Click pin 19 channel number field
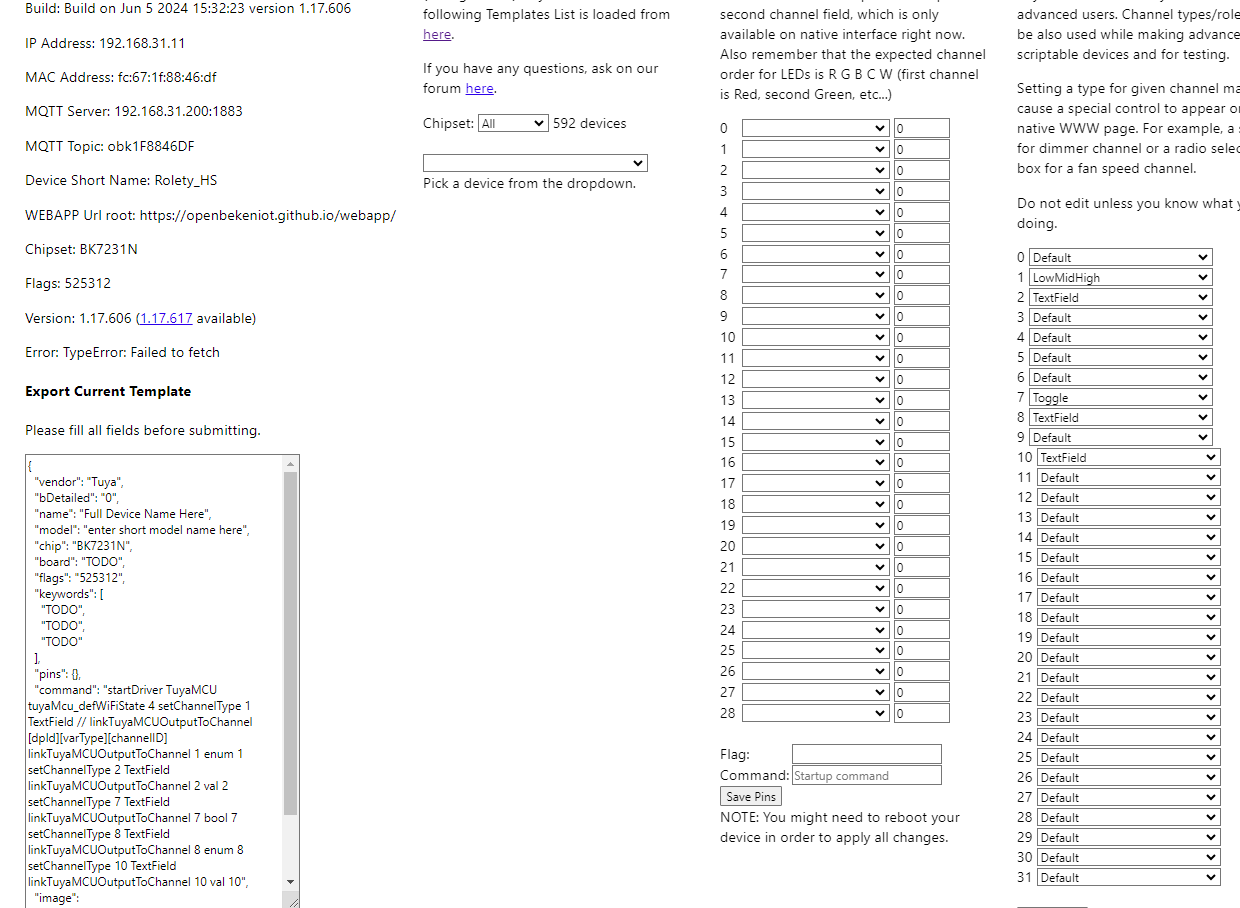The image size is (1240, 908). (x=921, y=525)
